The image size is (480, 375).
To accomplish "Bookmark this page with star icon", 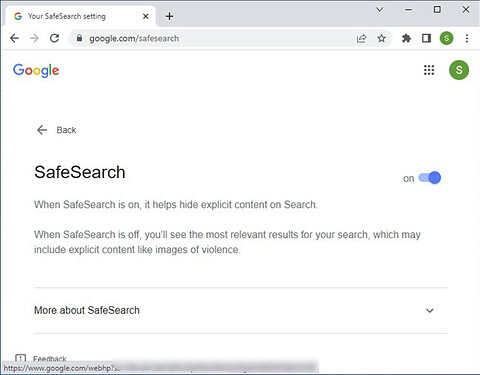I will (x=381, y=39).
